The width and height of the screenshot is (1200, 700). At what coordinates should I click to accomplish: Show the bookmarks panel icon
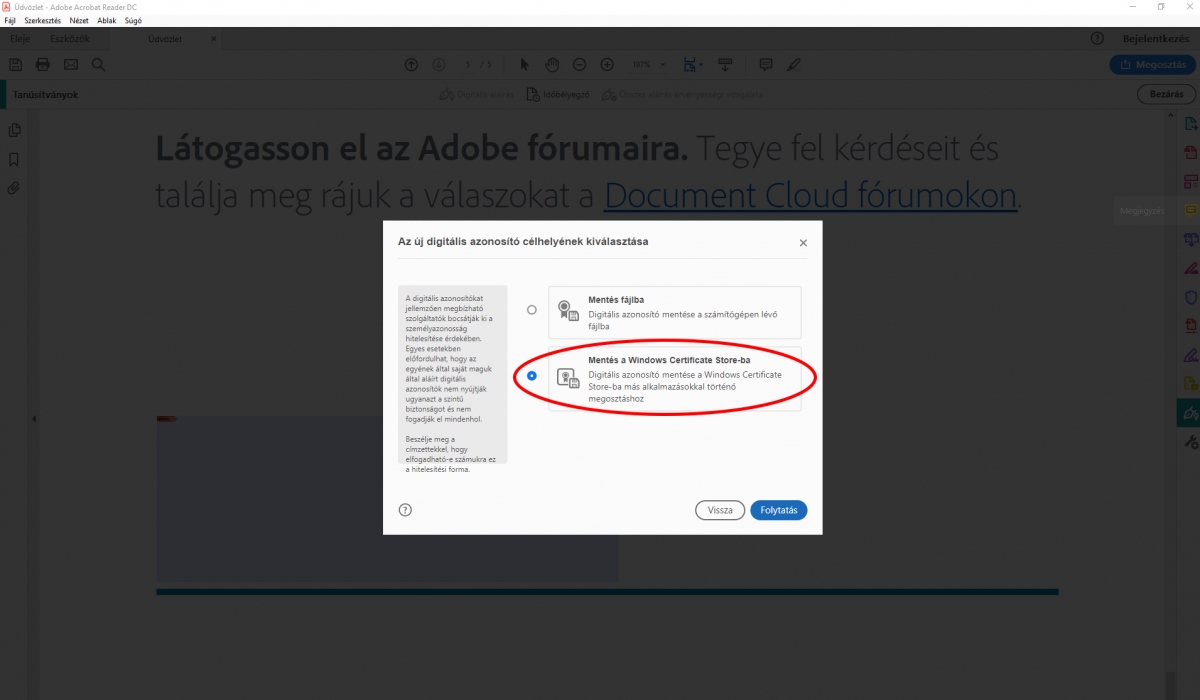(x=15, y=159)
